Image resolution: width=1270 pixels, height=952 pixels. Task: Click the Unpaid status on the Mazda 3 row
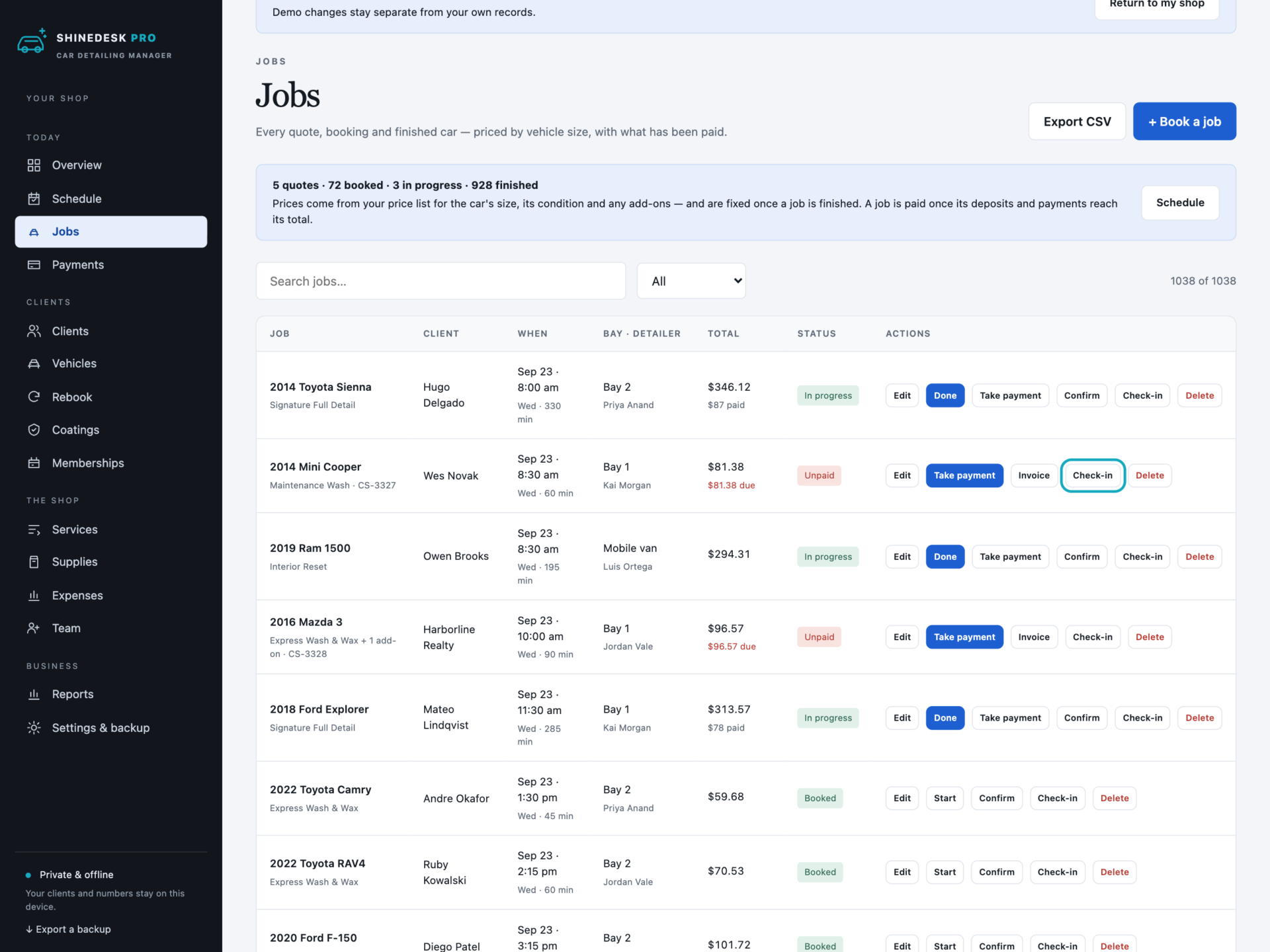click(x=819, y=637)
